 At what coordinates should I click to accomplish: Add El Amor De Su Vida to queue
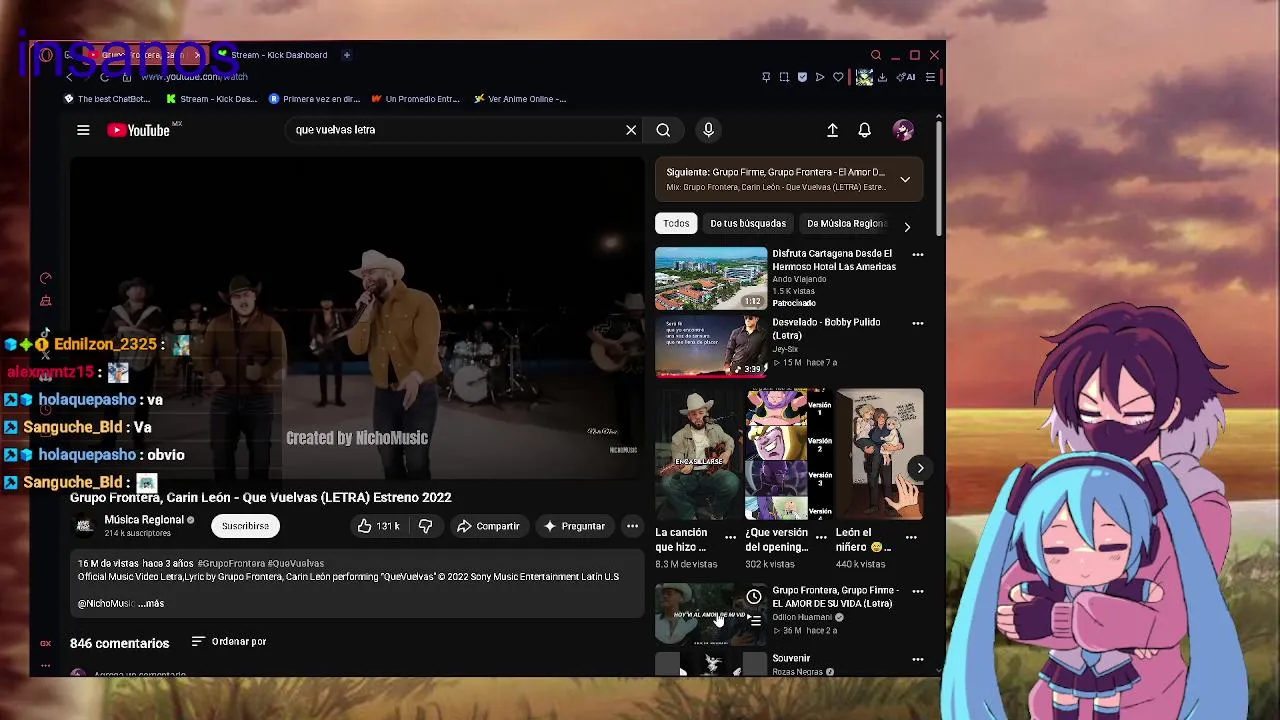tap(754, 621)
